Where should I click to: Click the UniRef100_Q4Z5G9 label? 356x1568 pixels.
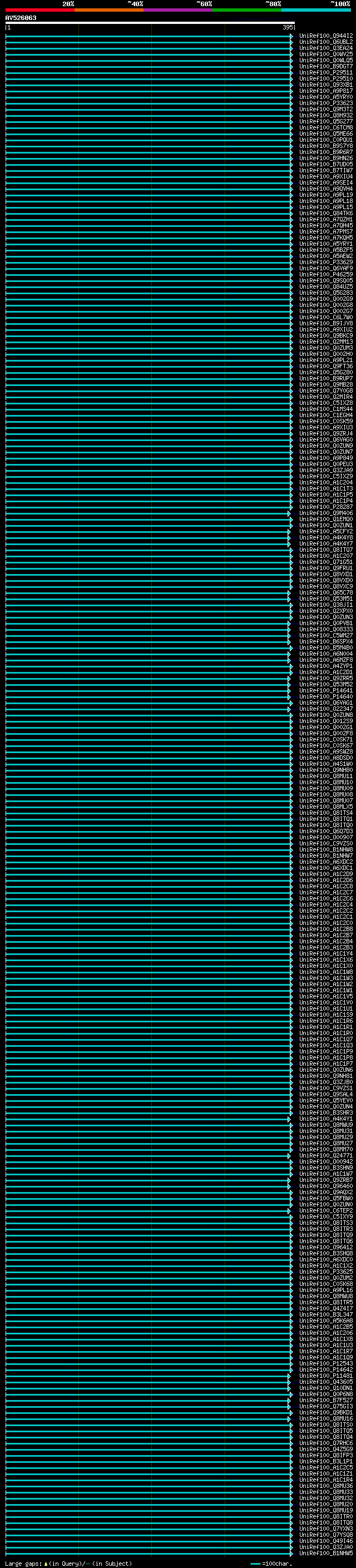tap(326, 1450)
